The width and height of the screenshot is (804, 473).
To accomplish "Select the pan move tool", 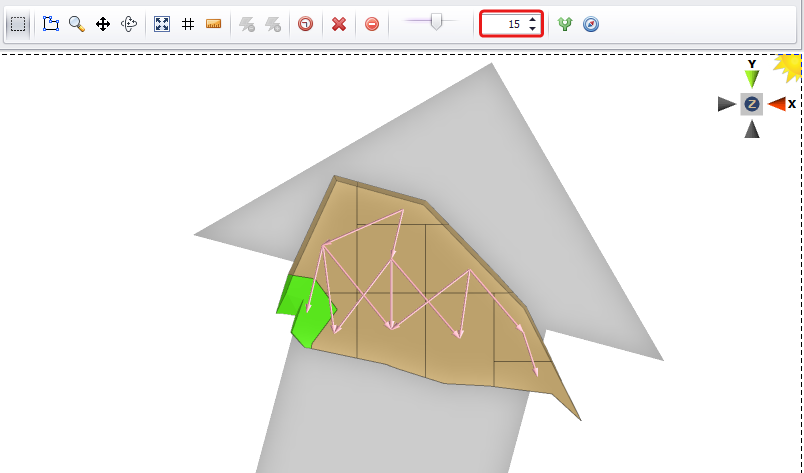I will 103,24.
